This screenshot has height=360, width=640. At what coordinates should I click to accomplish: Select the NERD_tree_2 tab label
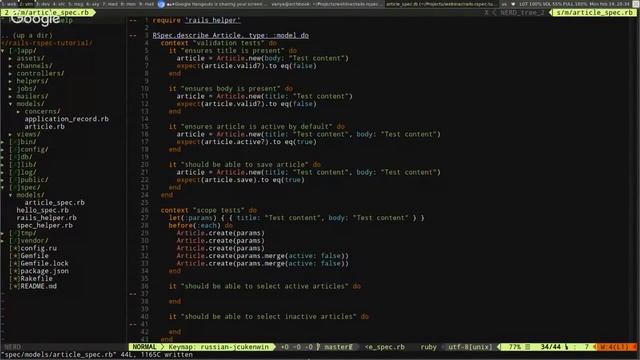point(522,12)
